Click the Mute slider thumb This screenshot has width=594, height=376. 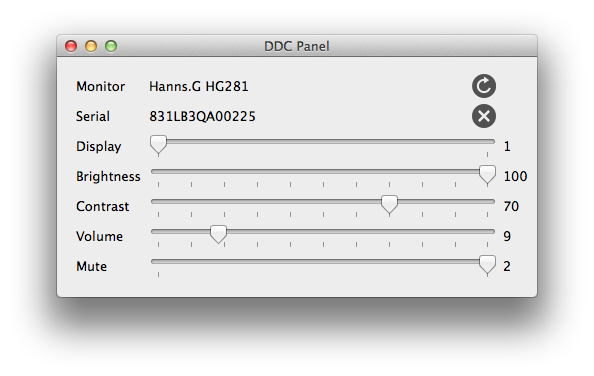487,264
